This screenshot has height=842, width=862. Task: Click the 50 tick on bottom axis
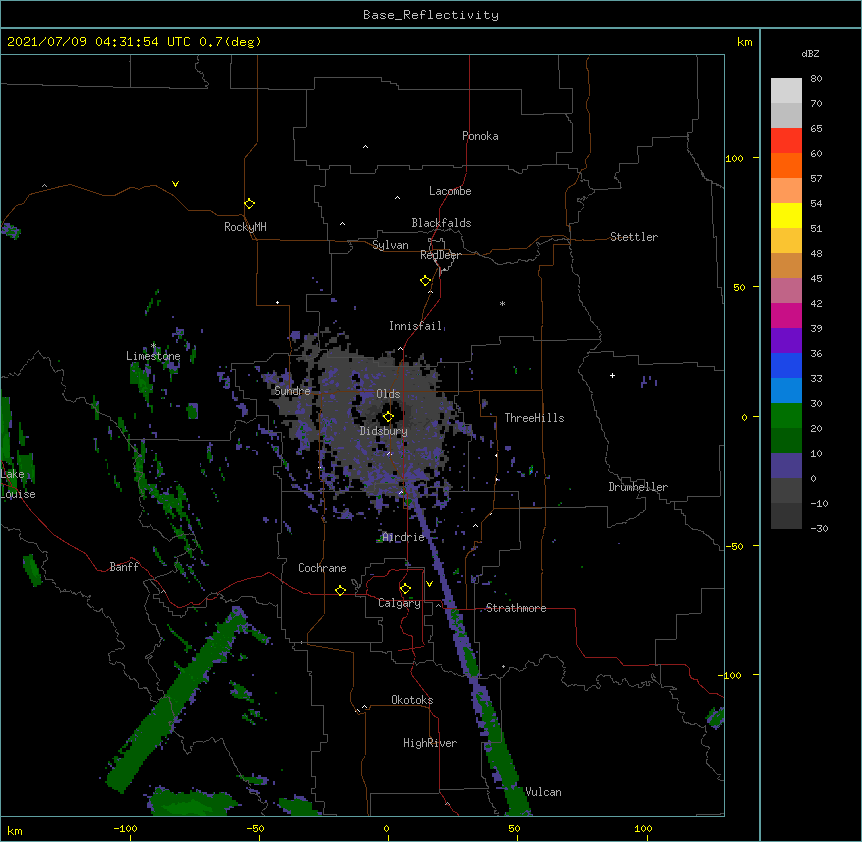pos(514,828)
